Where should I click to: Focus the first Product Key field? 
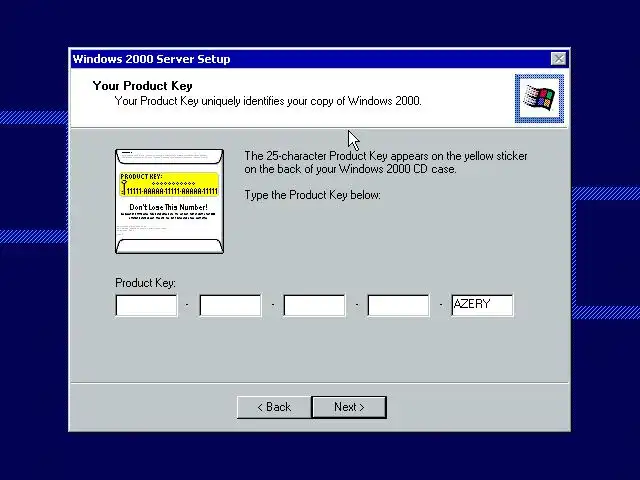tap(147, 305)
